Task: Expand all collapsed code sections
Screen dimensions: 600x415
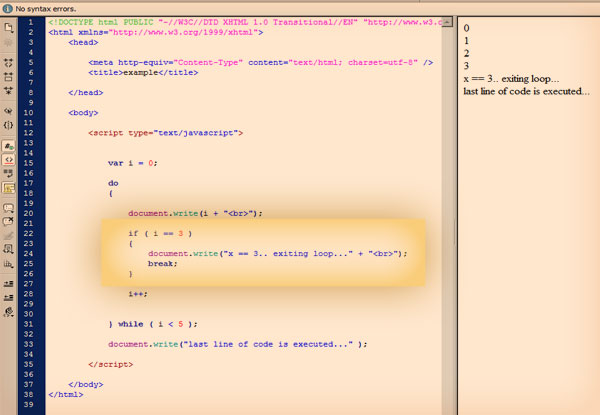Action: (x=8, y=91)
